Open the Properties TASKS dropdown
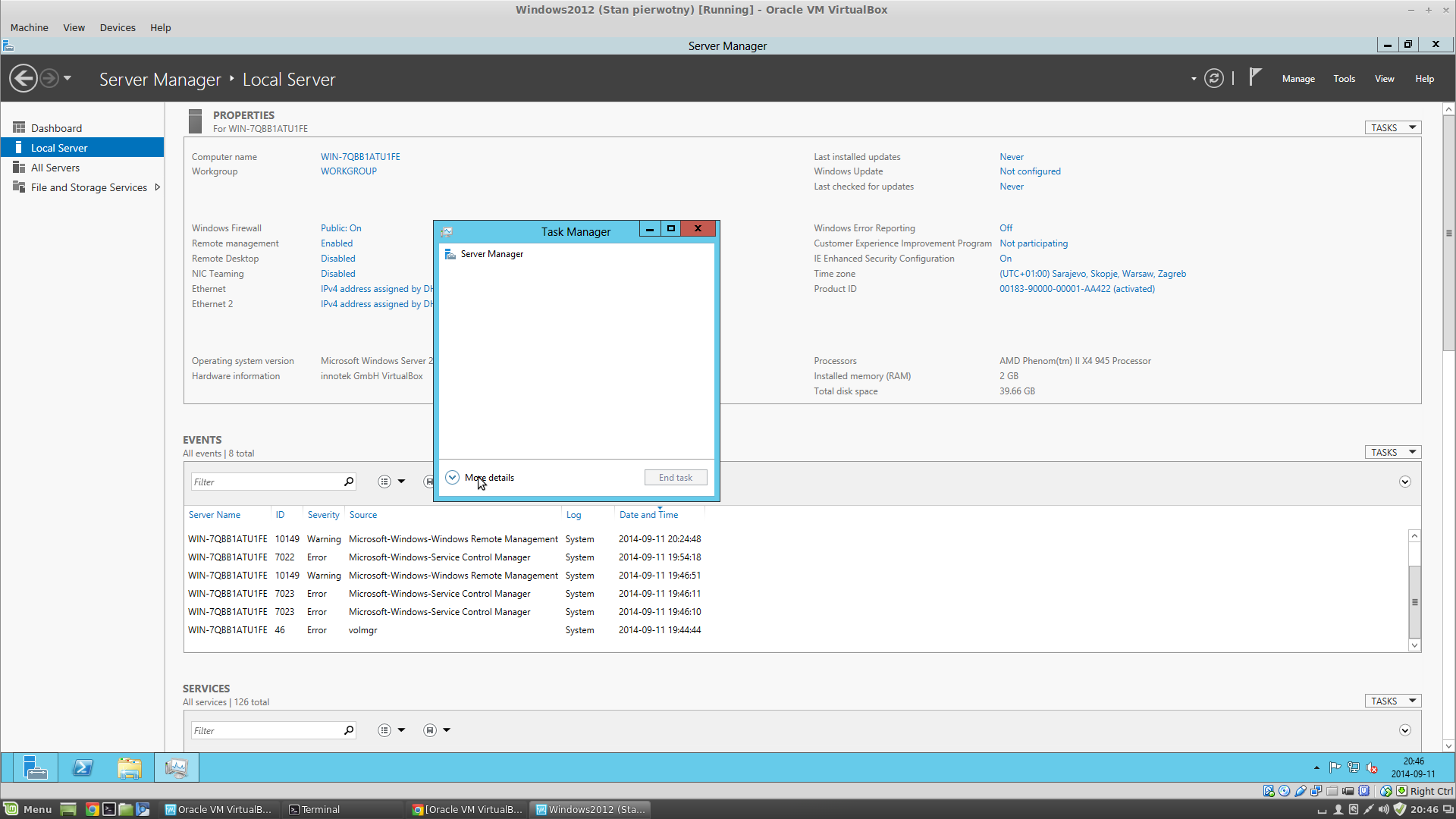1456x819 pixels. pyautogui.click(x=1393, y=127)
